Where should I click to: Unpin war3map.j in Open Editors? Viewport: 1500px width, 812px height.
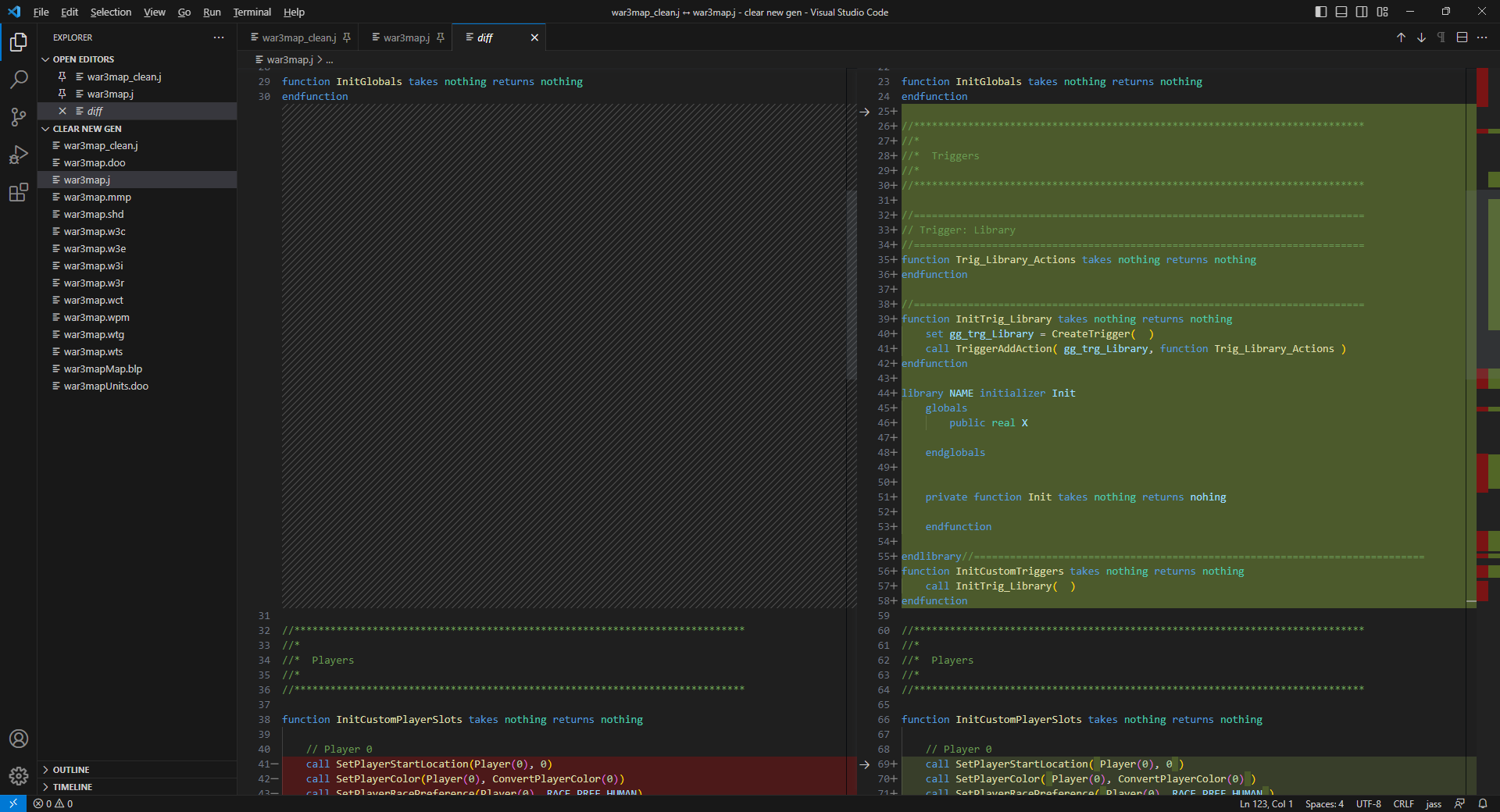[x=62, y=94]
